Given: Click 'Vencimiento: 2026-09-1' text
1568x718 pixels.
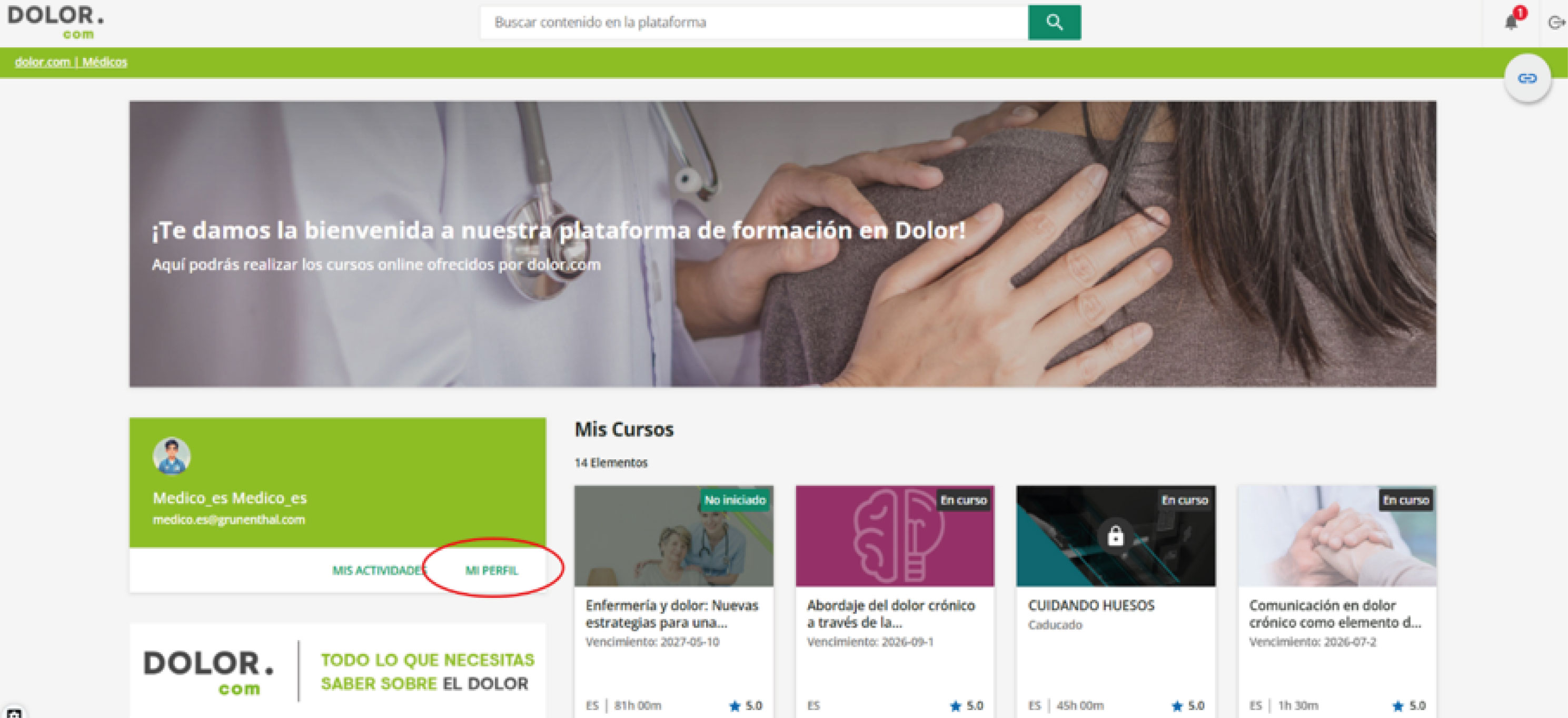Looking at the screenshot, I should (x=870, y=642).
